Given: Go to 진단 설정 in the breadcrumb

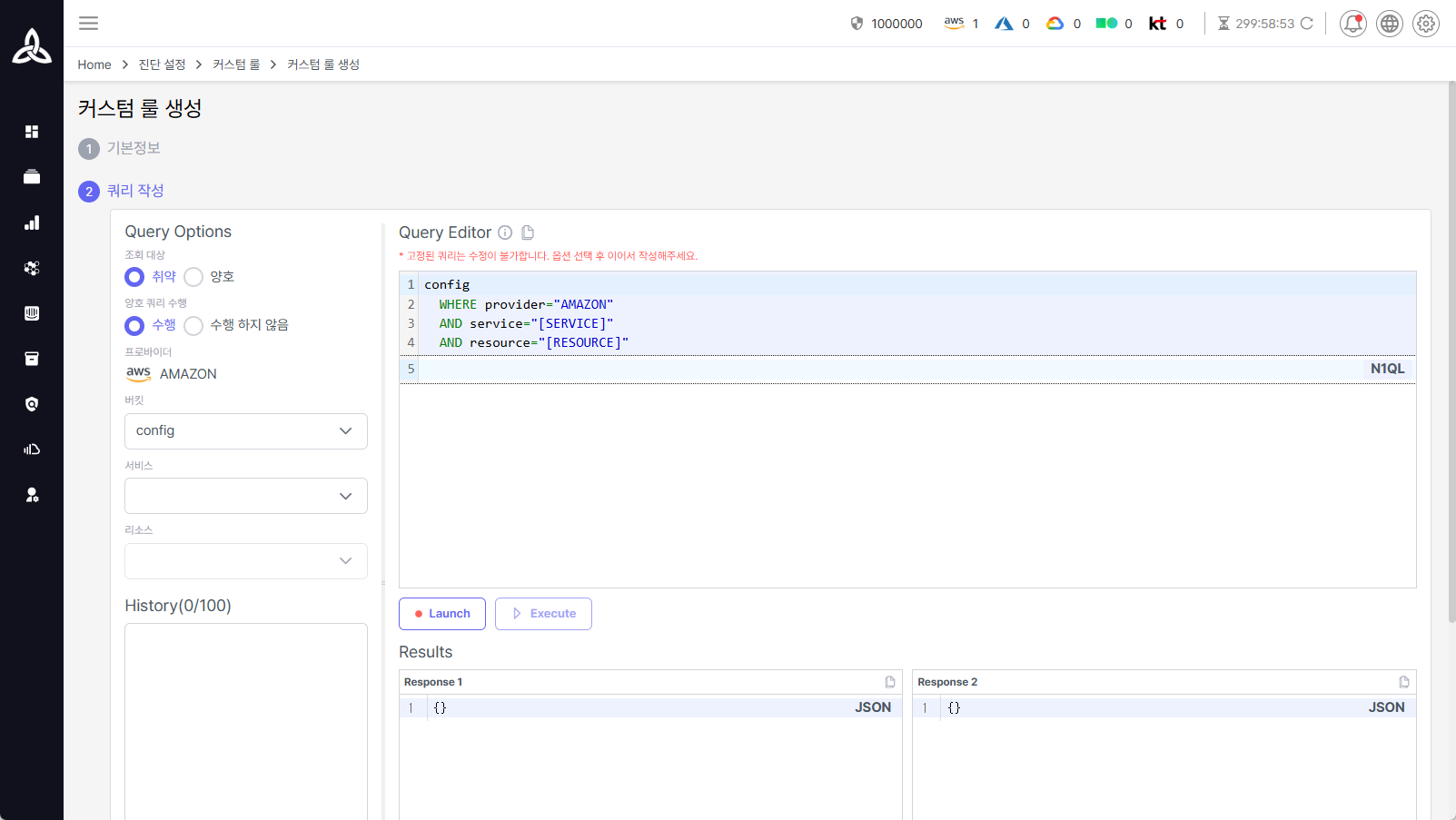Looking at the screenshot, I should tap(162, 64).
